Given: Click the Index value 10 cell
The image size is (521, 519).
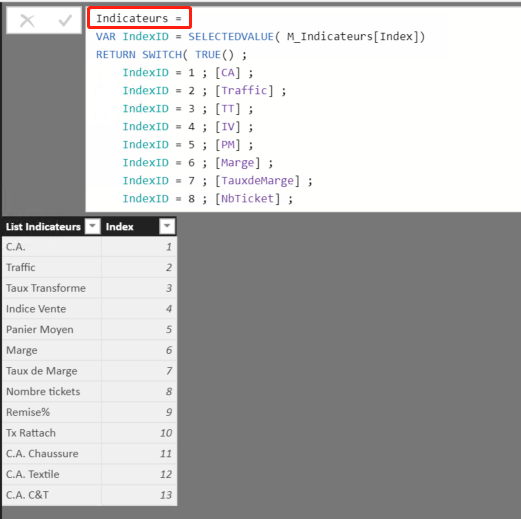Looking at the screenshot, I should point(139,433).
